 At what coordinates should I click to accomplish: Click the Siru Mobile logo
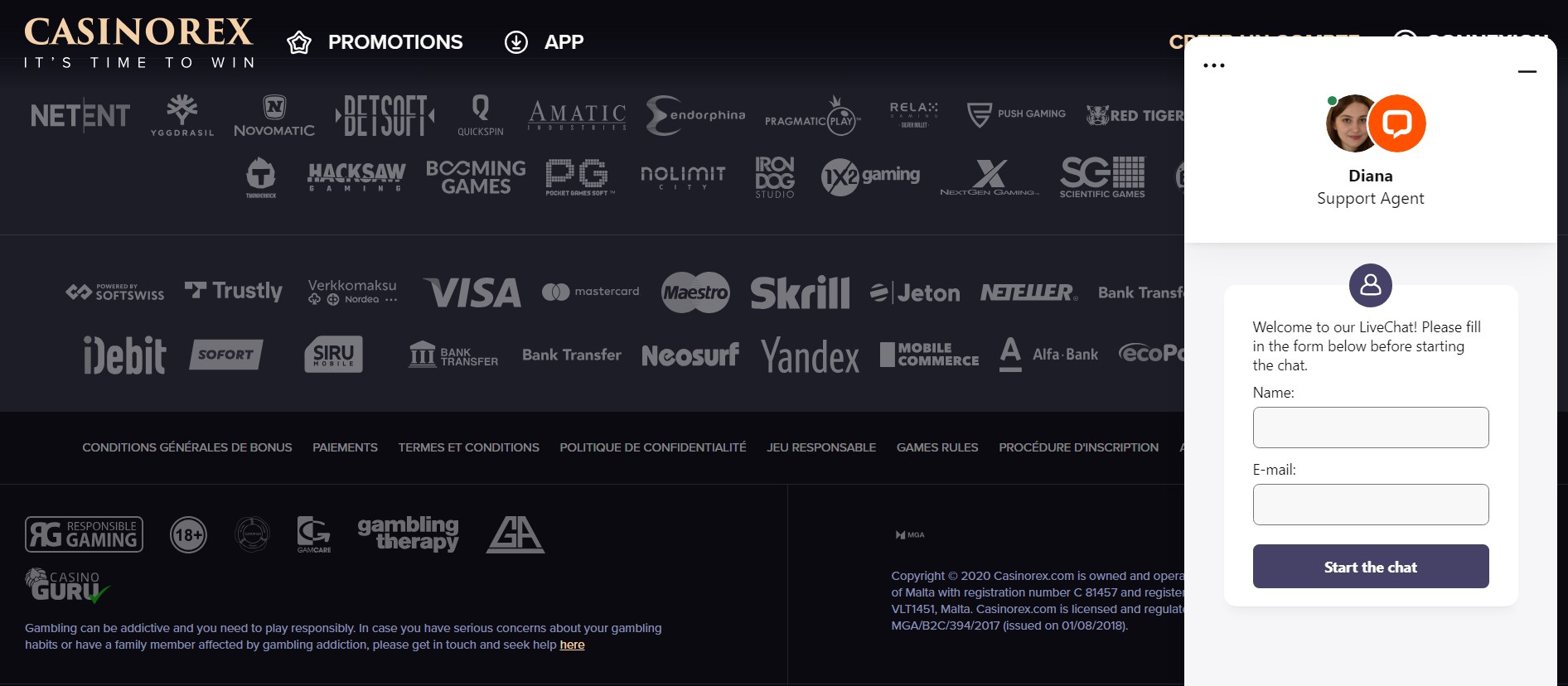click(333, 354)
